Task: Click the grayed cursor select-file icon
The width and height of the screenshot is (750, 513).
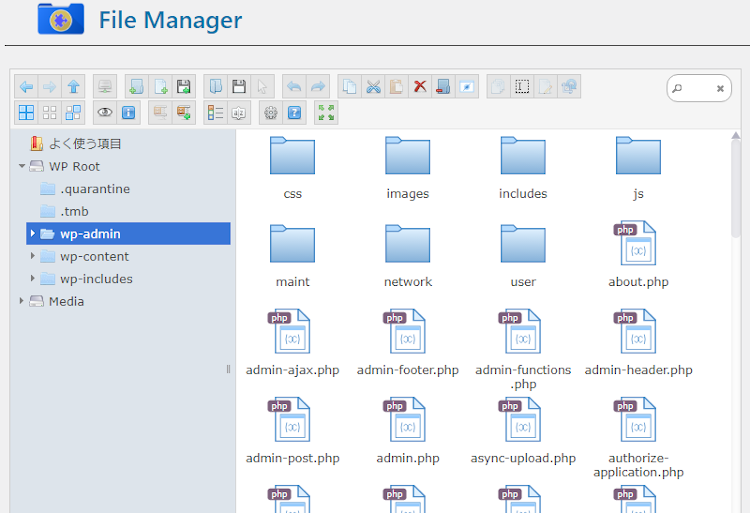Action: (262, 87)
